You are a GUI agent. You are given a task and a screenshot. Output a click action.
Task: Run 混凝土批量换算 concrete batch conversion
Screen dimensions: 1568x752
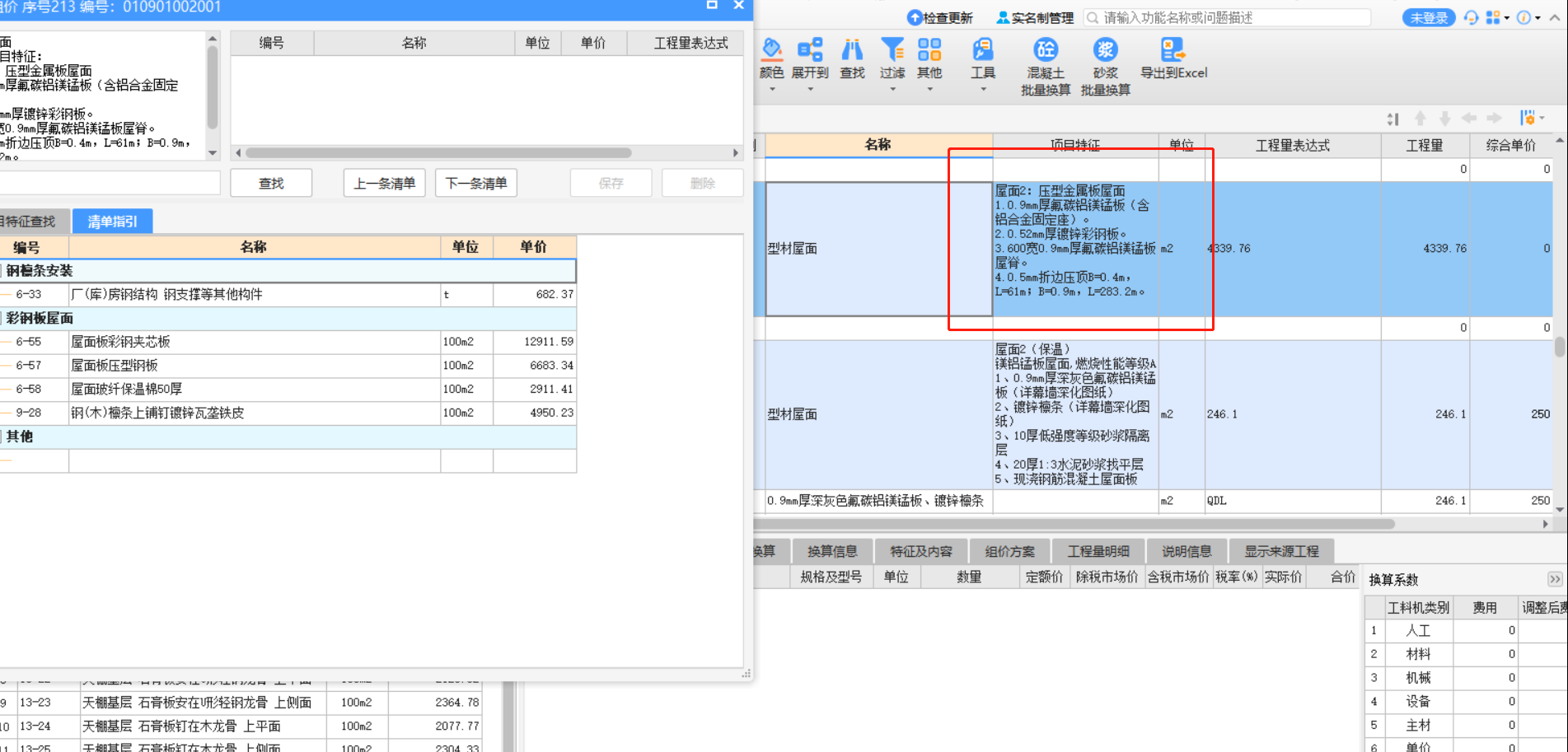[1046, 68]
